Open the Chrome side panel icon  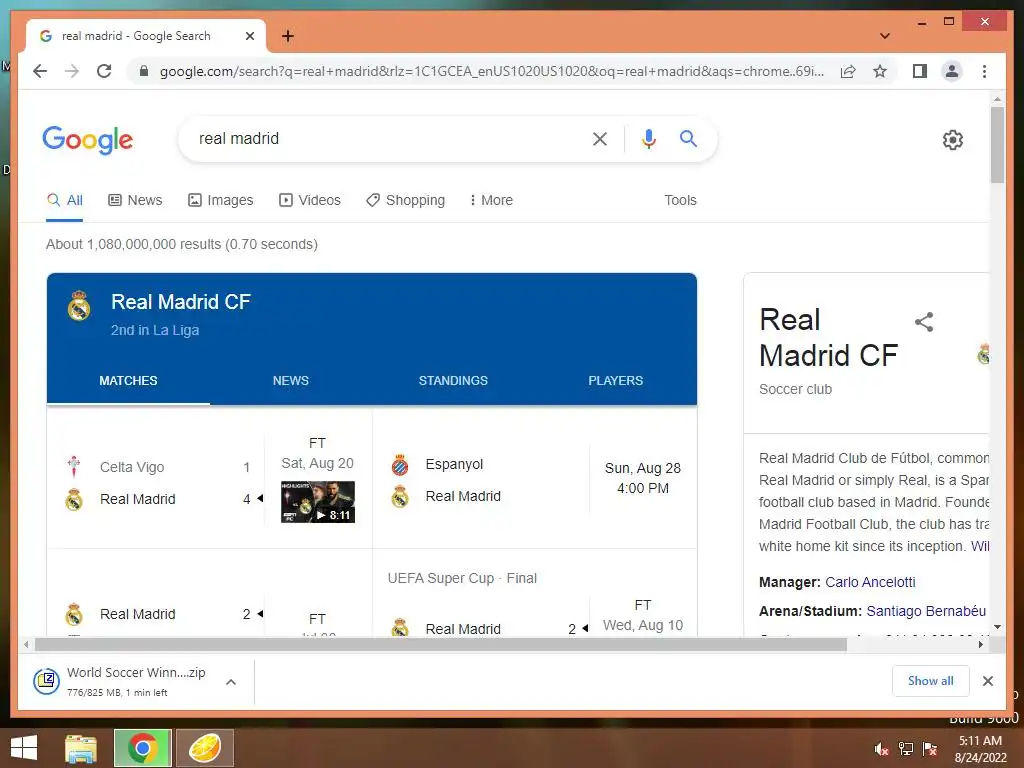(x=920, y=71)
